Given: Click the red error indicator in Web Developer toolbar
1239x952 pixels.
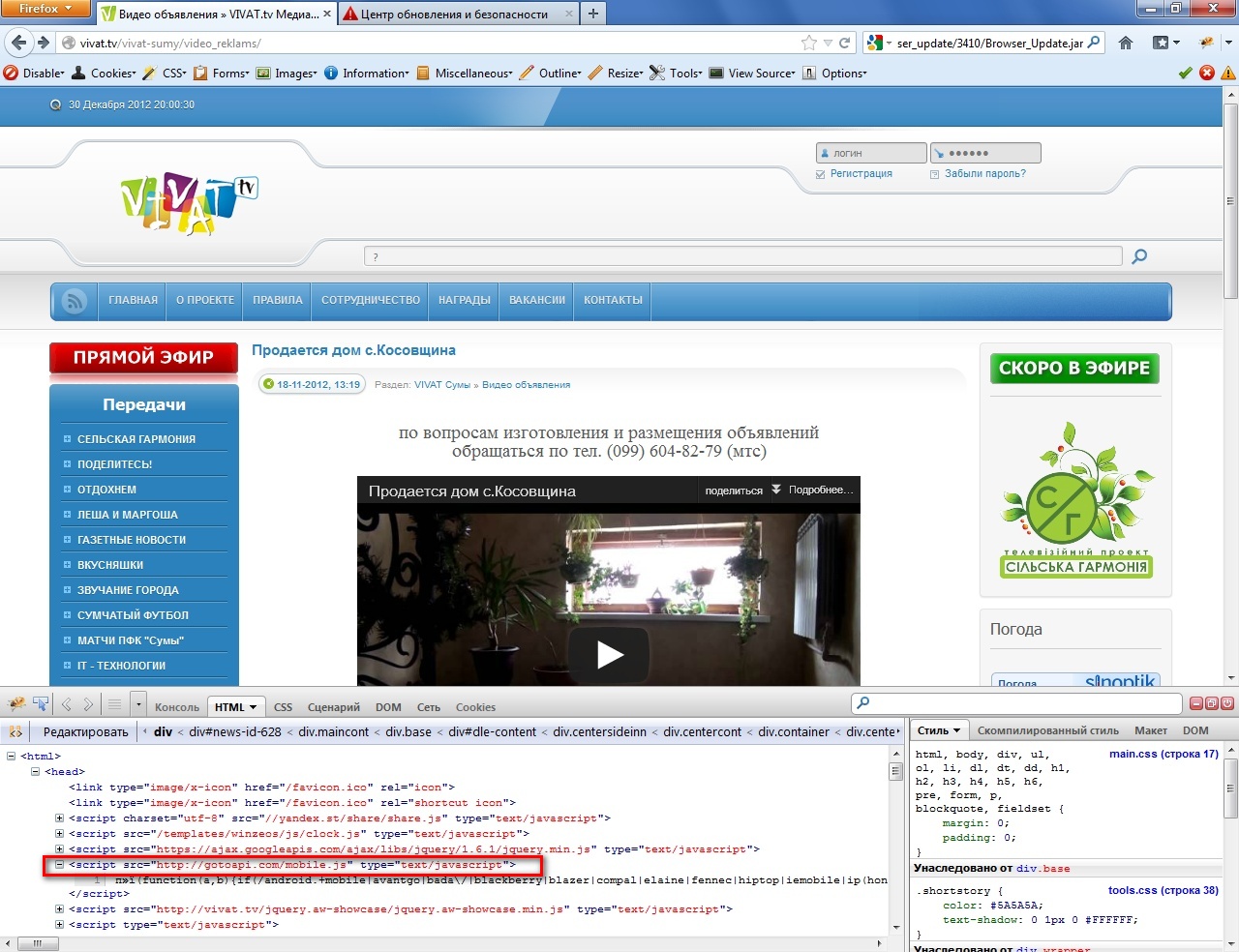Looking at the screenshot, I should [x=1207, y=73].
